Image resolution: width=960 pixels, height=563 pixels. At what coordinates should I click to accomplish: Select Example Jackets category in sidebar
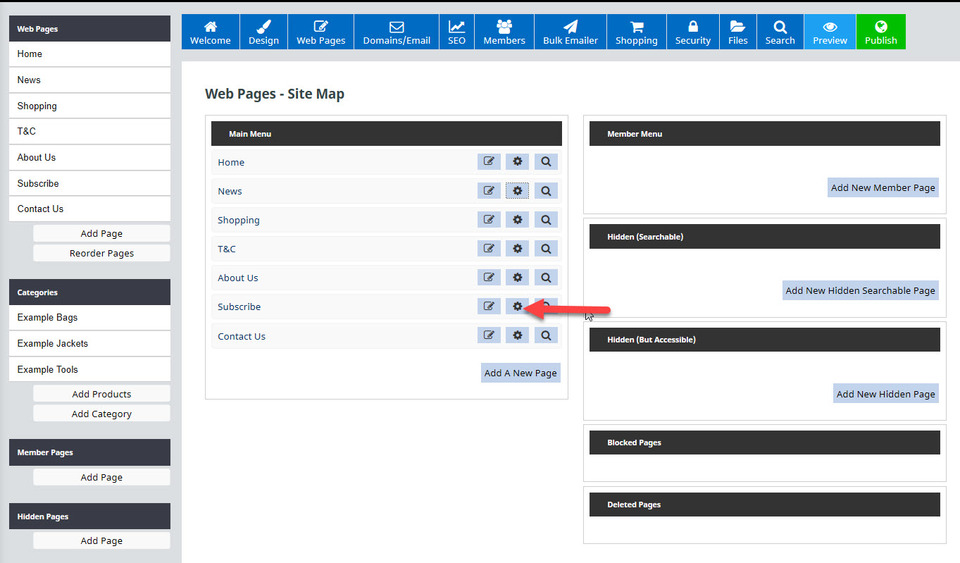tap(90, 343)
